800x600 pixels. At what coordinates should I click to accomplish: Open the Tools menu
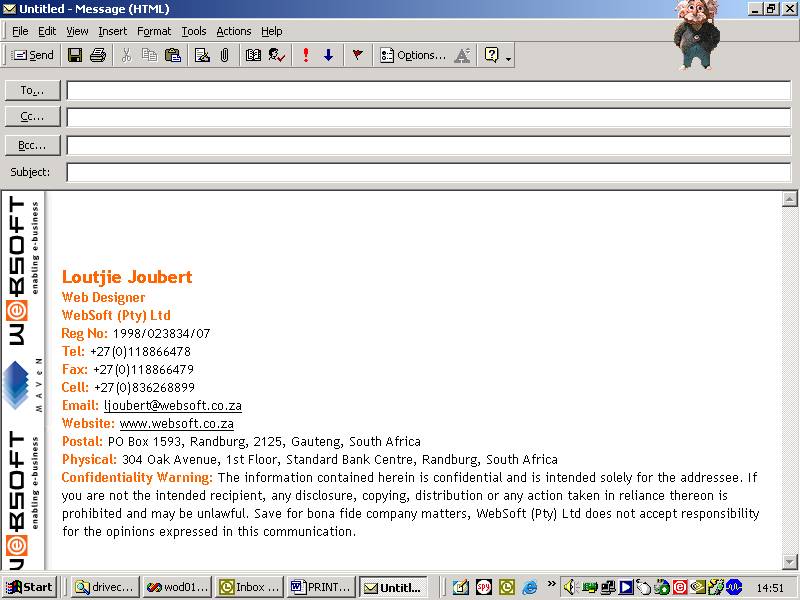point(194,31)
